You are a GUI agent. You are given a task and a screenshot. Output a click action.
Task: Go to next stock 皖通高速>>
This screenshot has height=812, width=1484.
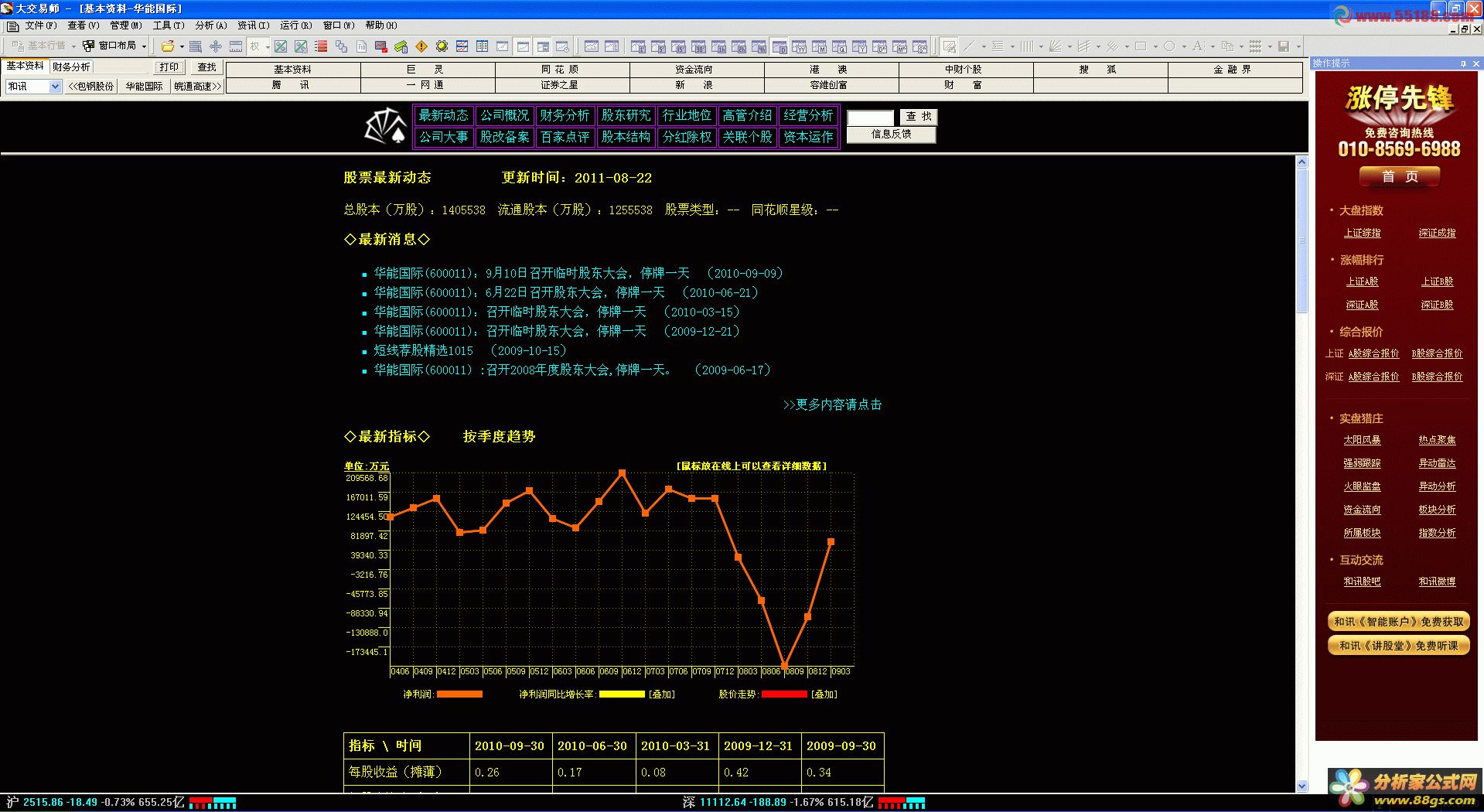pos(197,87)
